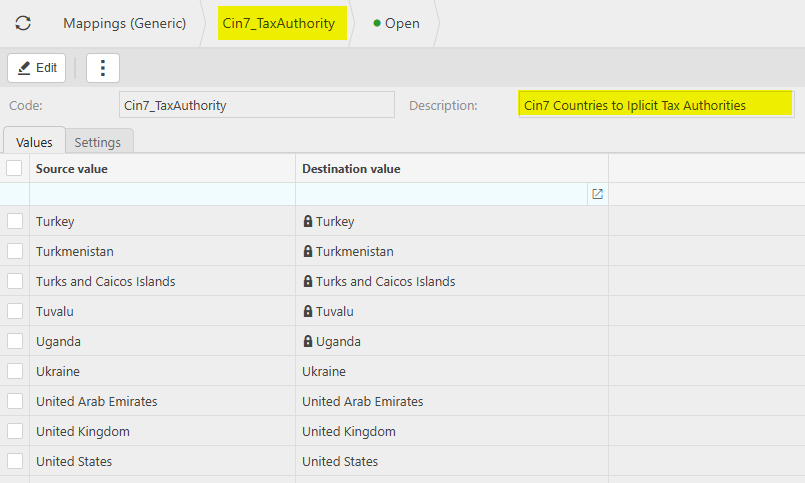Navigate to Mappings (Generic) breadcrumb
Viewport: 805px width, 483px height.
click(124, 23)
